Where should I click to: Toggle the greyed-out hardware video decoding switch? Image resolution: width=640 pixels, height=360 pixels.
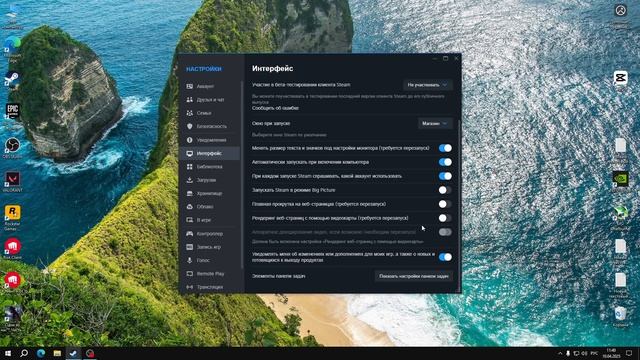coord(445,232)
